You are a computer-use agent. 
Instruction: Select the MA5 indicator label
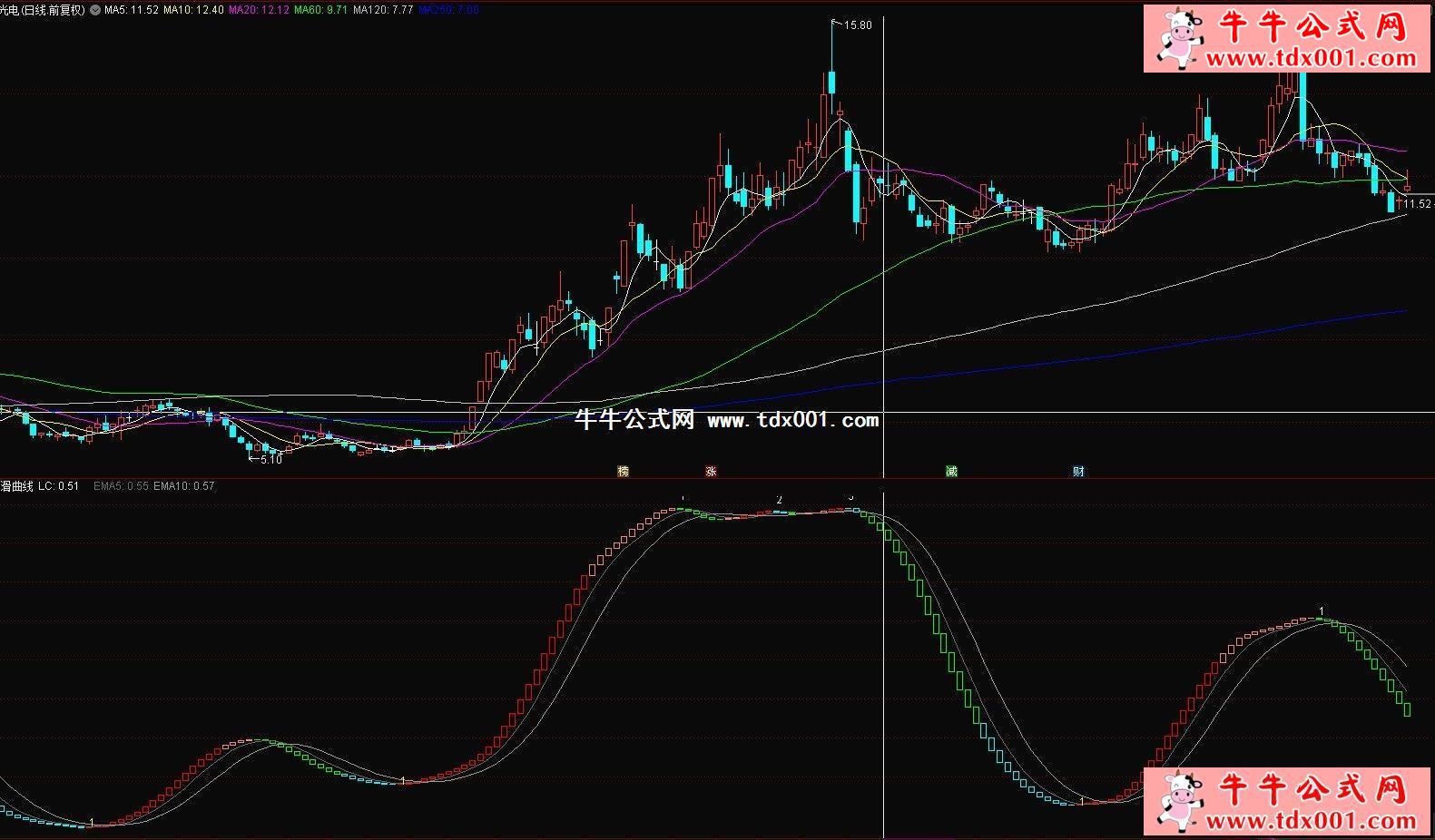[132, 10]
